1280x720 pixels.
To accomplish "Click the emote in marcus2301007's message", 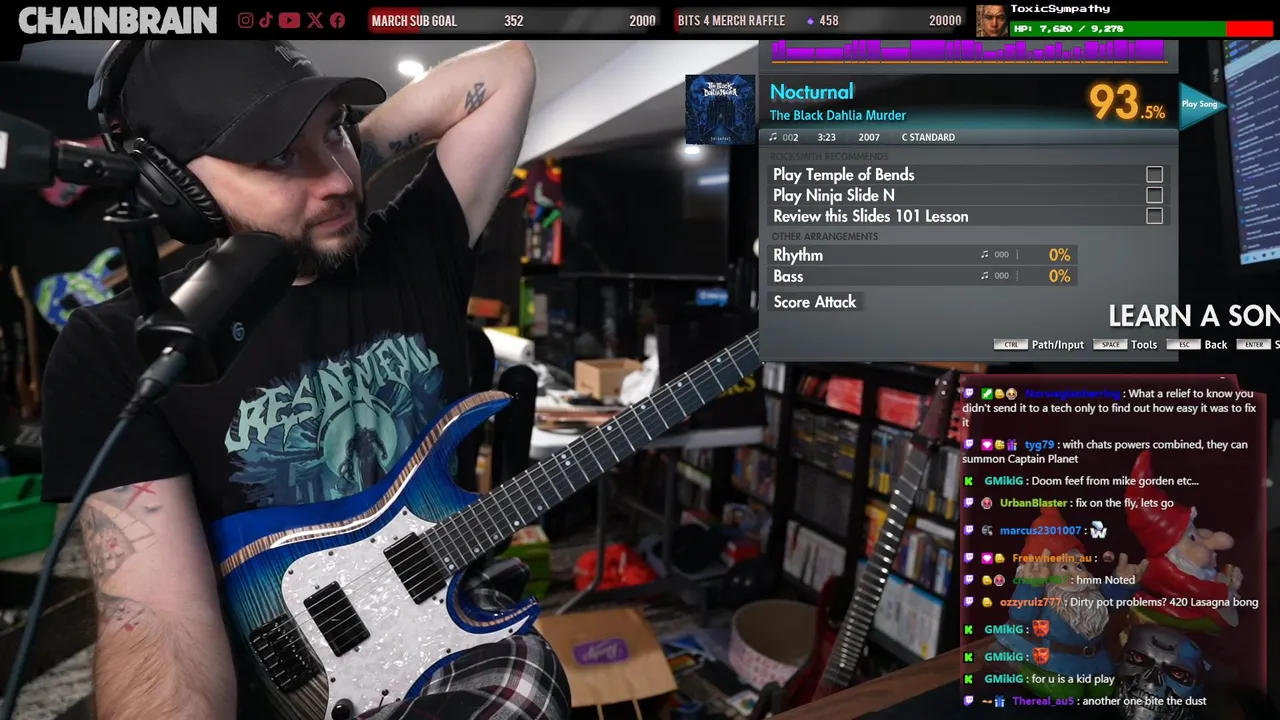I will [x=1099, y=531].
